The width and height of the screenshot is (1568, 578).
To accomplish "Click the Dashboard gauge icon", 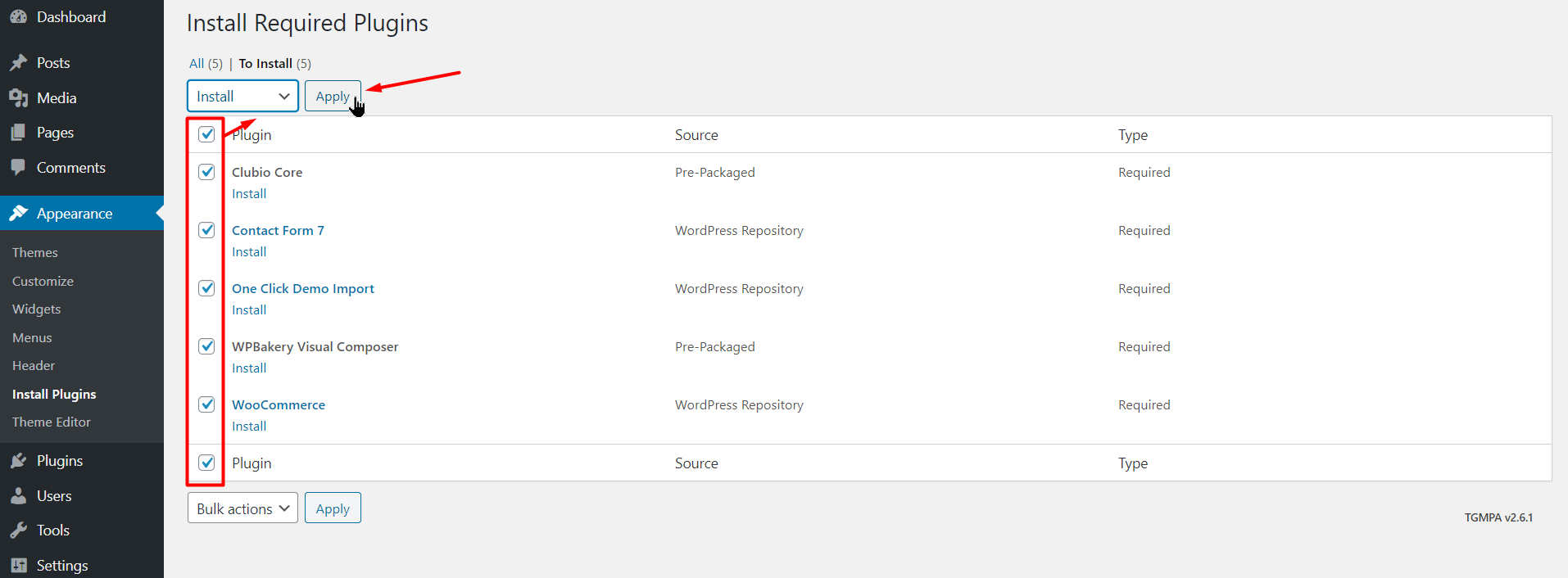I will (18, 17).
